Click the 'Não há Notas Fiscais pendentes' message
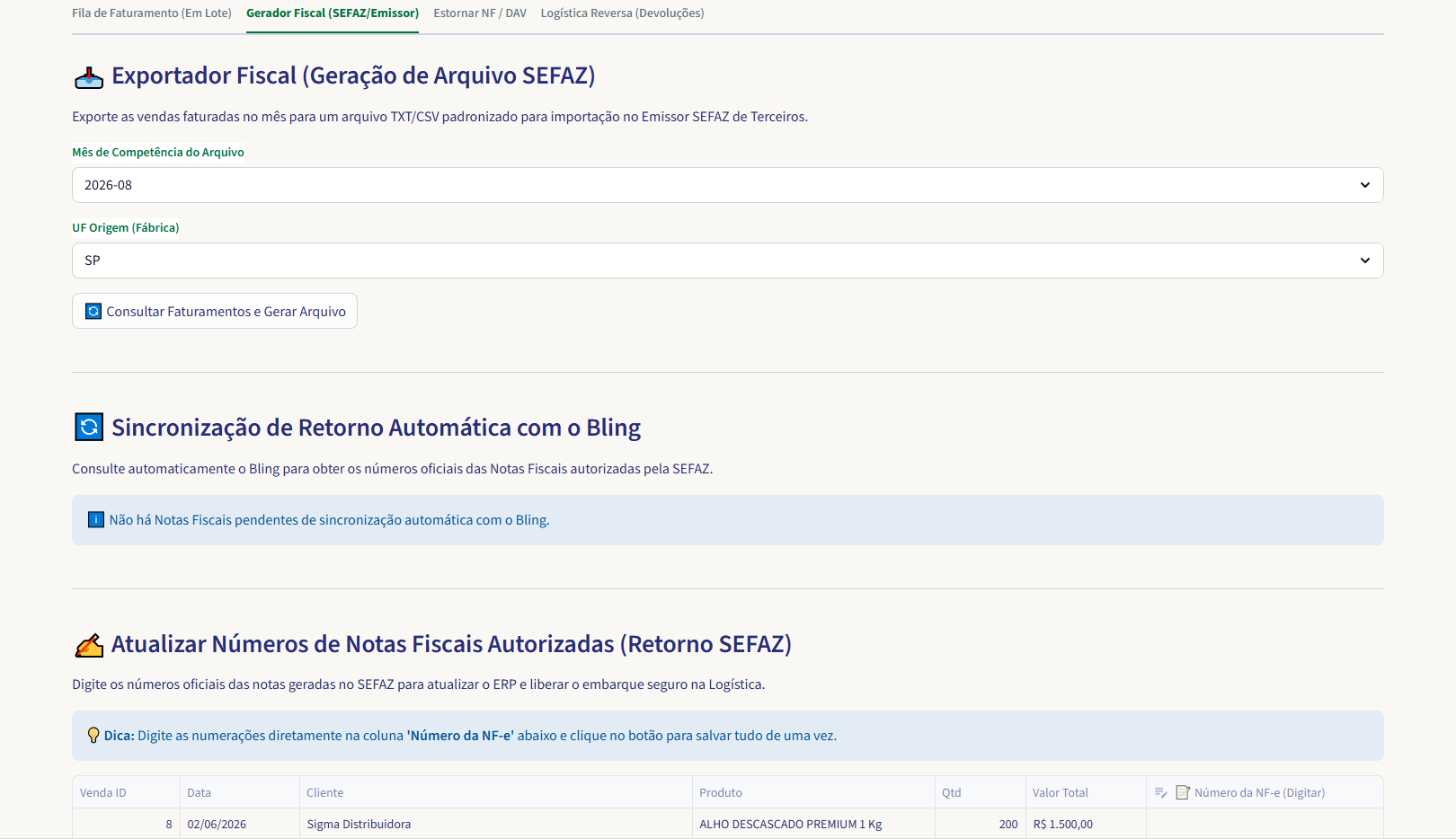The image size is (1456, 839). pos(330,520)
